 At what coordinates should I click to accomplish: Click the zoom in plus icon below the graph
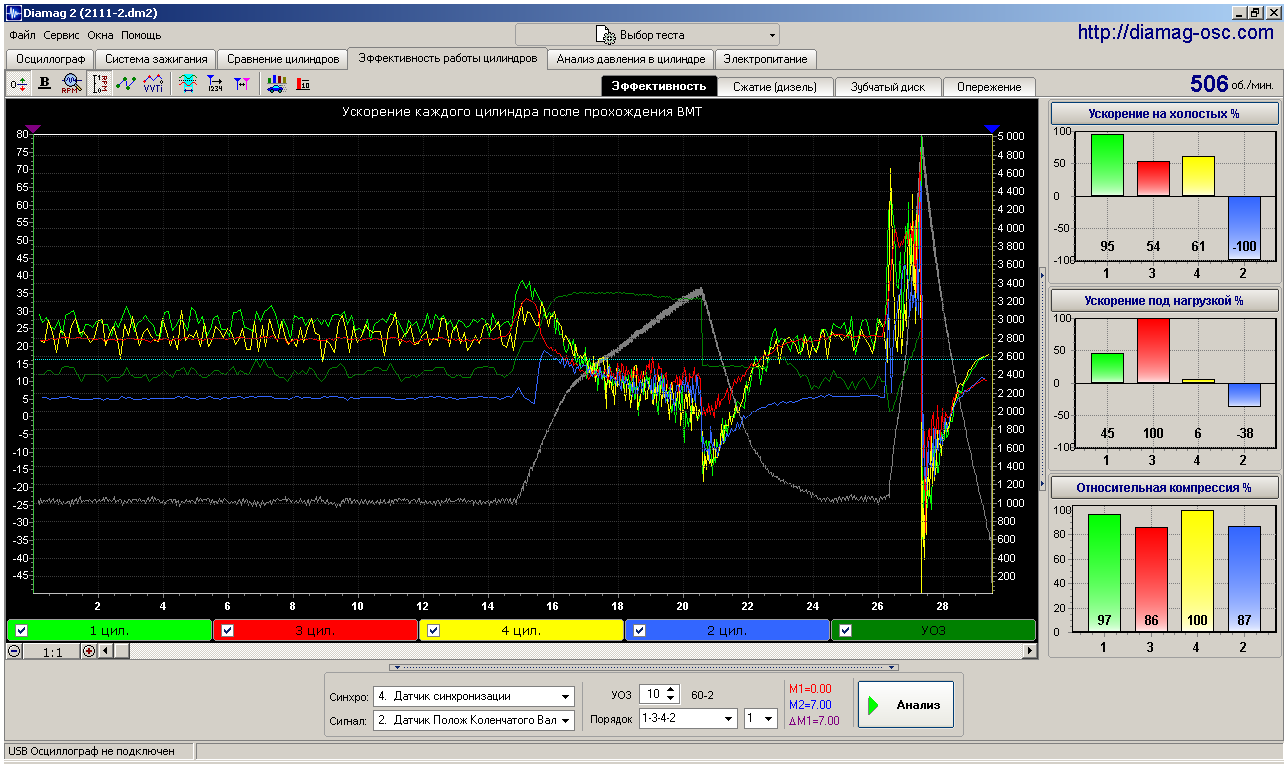point(89,651)
